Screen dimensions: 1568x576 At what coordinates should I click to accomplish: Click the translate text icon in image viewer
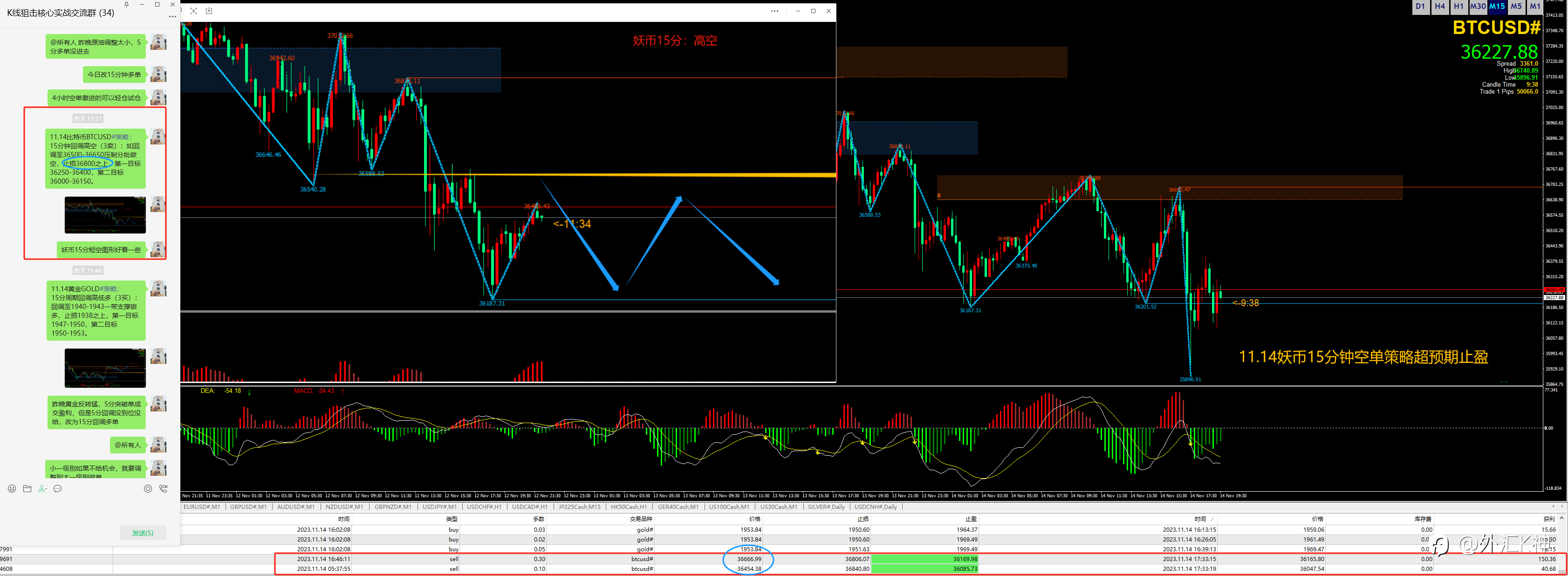pyautogui.click(x=193, y=10)
